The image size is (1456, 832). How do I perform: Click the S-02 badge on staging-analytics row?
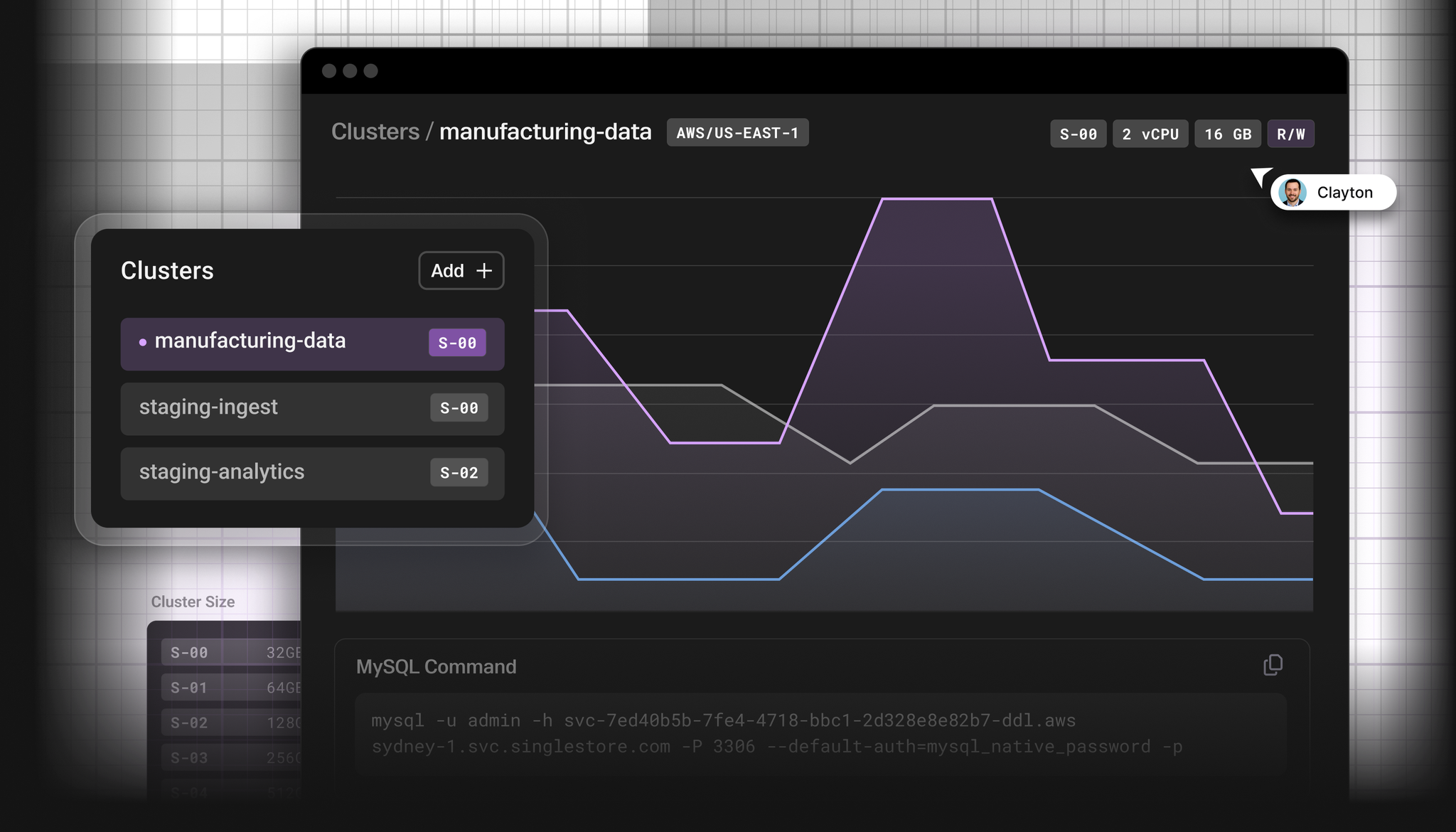click(x=459, y=473)
